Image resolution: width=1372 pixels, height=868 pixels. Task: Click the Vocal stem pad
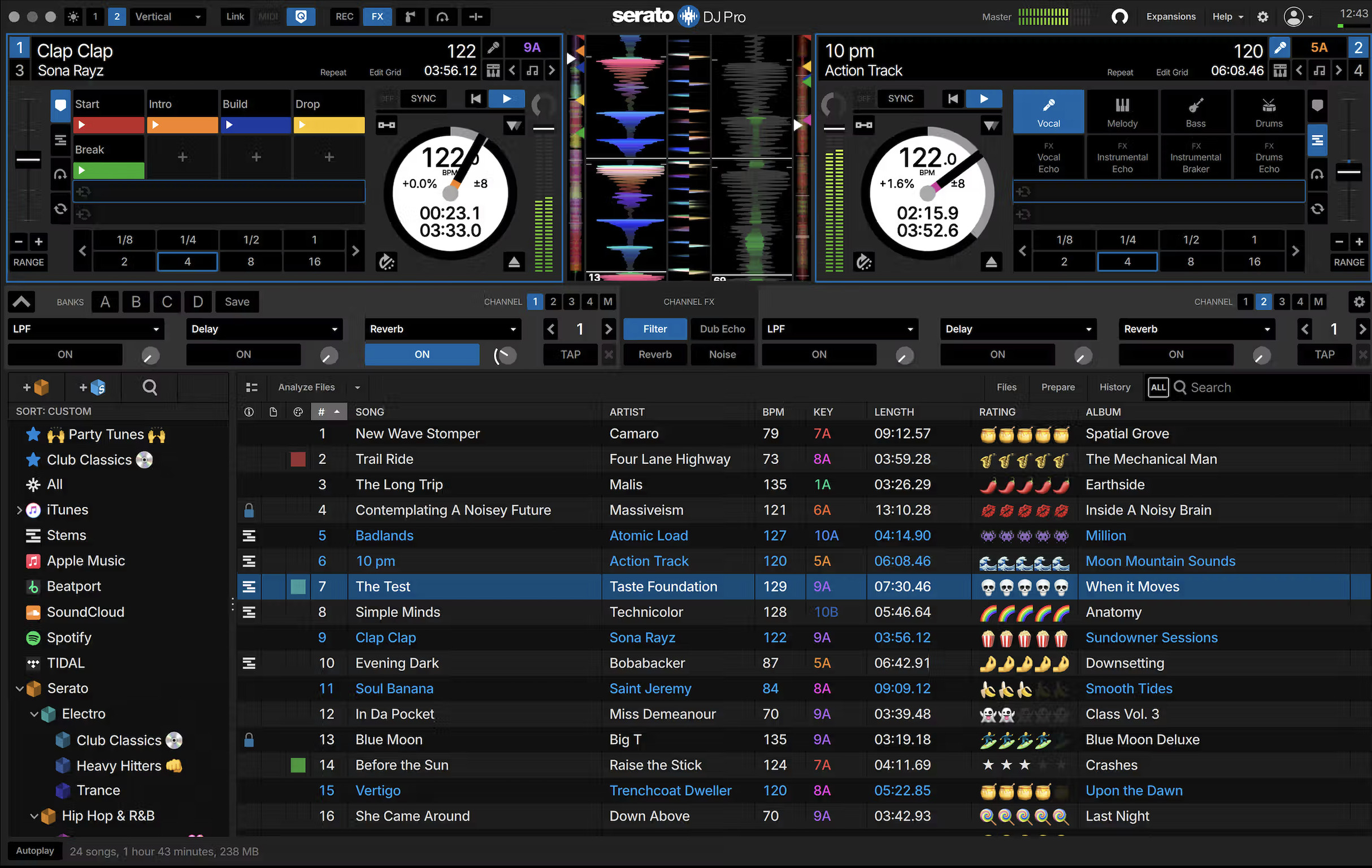(1048, 112)
